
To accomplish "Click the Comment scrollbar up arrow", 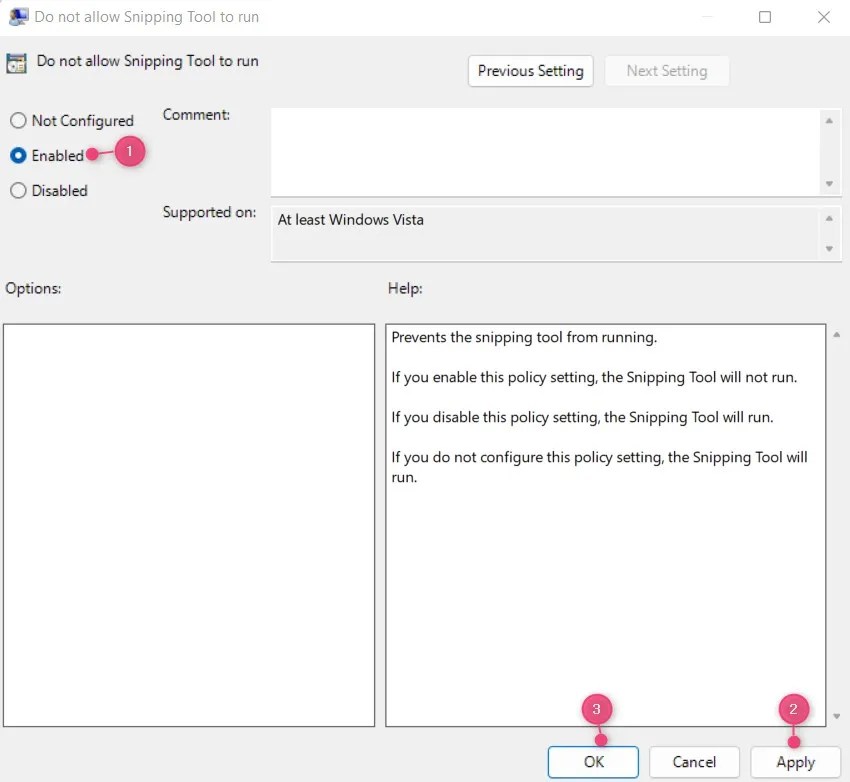I will click(x=831, y=122).
